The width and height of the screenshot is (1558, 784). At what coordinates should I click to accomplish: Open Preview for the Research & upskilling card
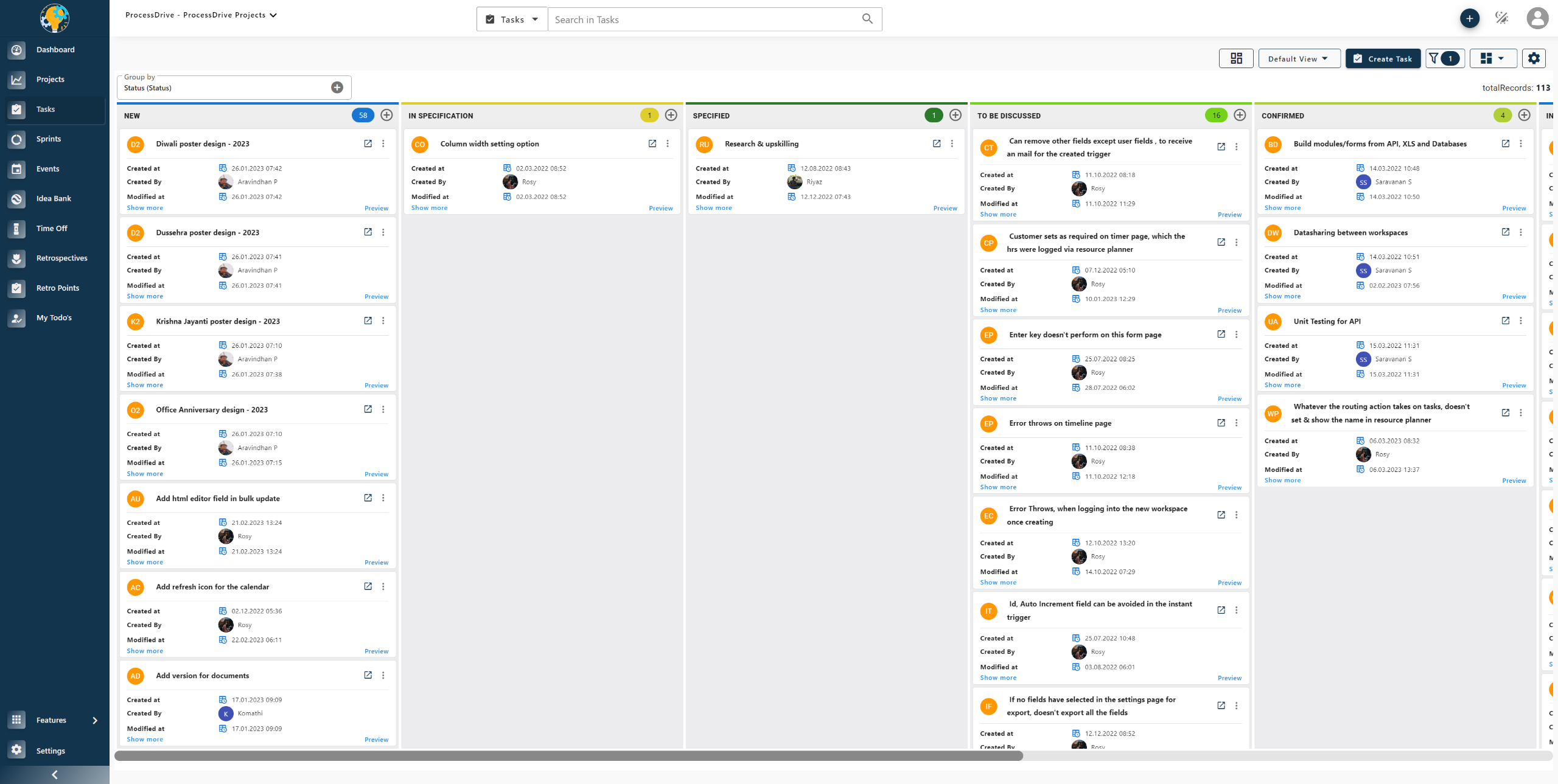coord(945,207)
